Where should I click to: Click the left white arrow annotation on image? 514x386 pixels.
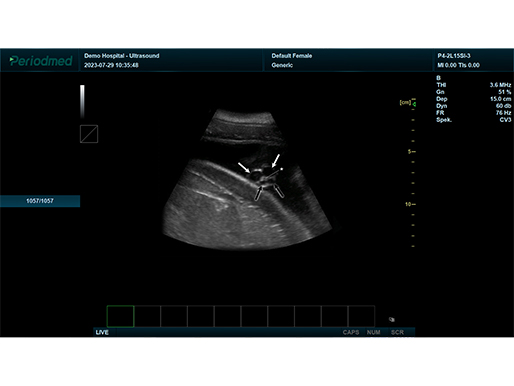[244, 168]
